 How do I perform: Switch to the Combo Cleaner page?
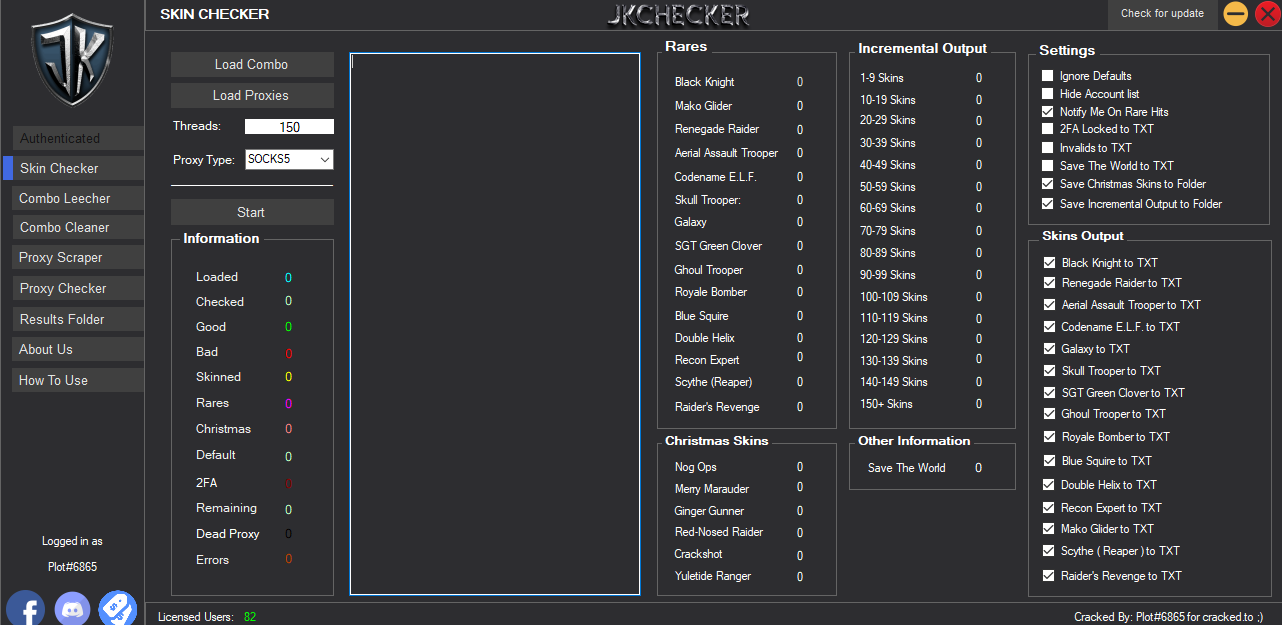click(78, 228)
